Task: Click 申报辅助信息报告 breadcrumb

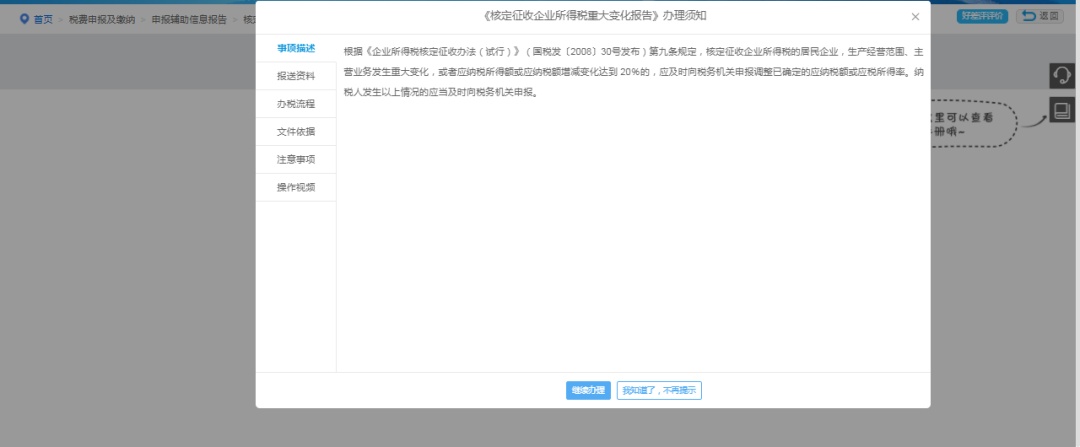Action: point(189,19)
